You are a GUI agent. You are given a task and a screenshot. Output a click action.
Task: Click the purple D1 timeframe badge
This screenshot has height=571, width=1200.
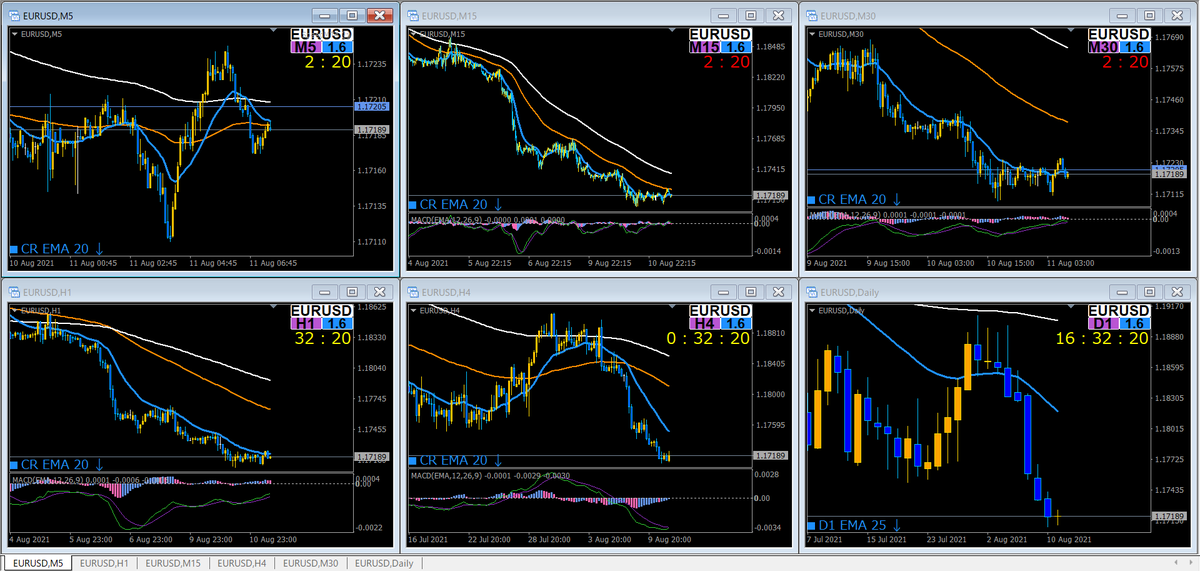coord(1103,324)
